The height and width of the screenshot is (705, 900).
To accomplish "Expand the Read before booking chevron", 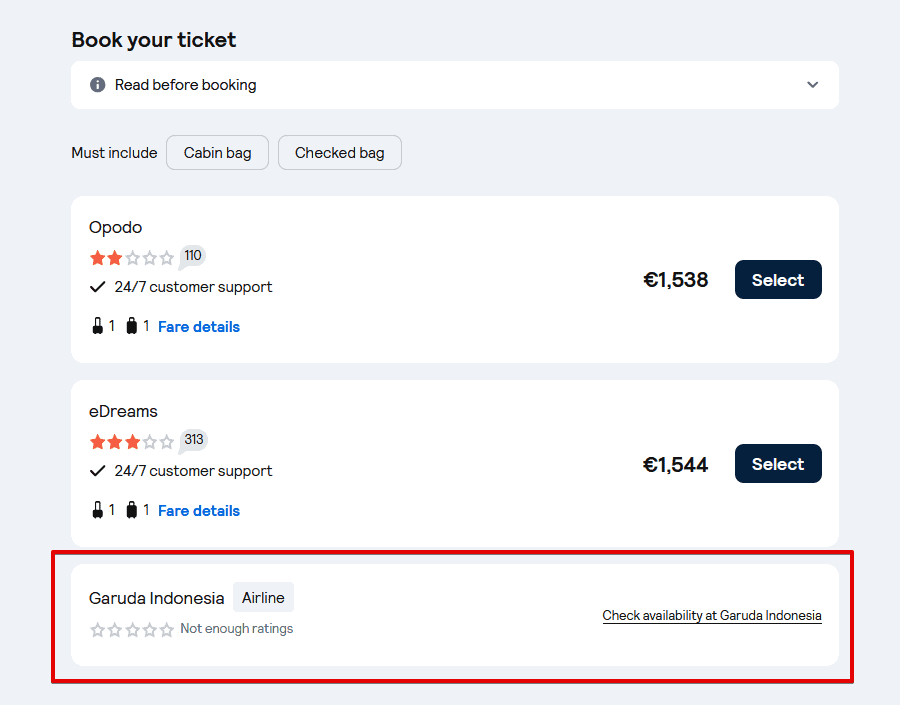I will tap(812, 85).
